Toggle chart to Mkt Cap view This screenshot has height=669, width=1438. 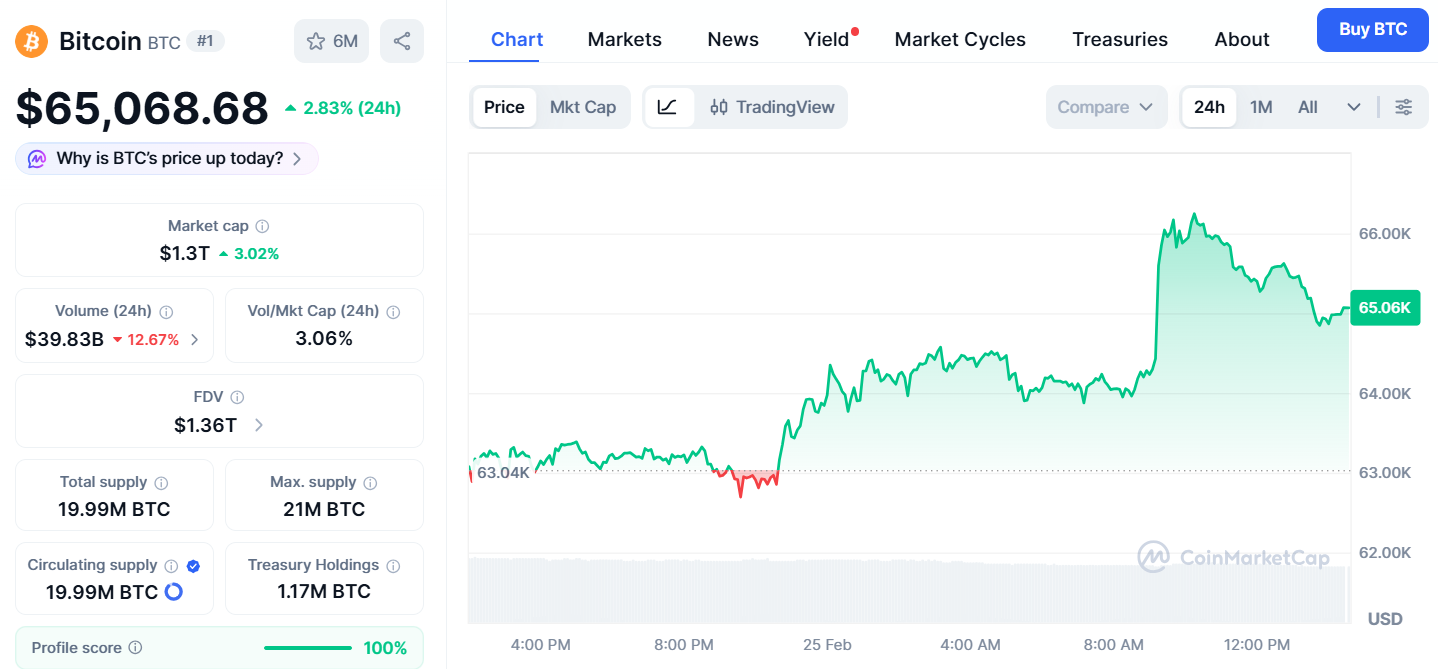(582, 107)
